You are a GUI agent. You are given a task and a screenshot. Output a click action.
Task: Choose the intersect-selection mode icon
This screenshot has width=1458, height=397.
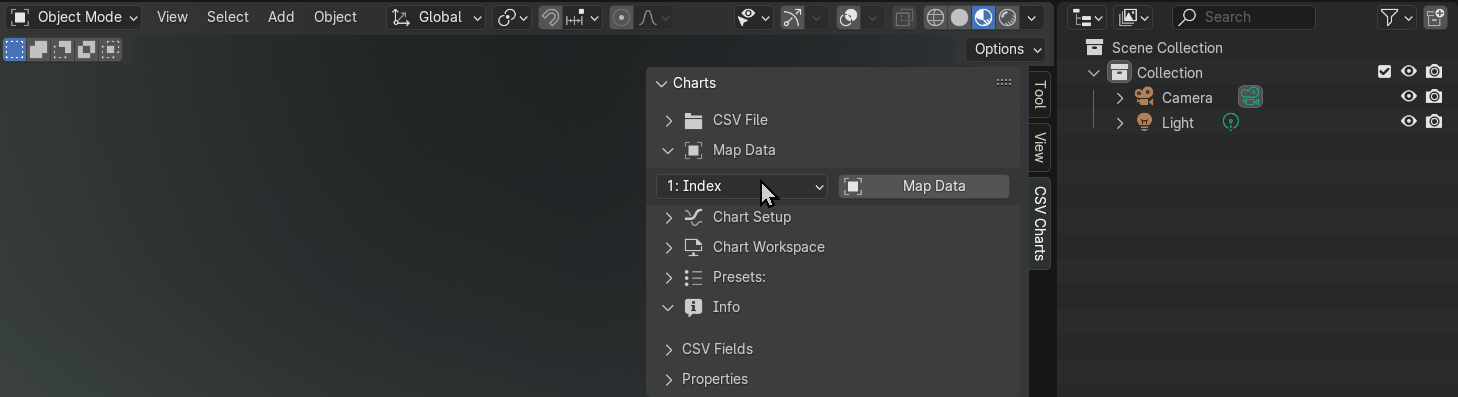tap(111, 49)
